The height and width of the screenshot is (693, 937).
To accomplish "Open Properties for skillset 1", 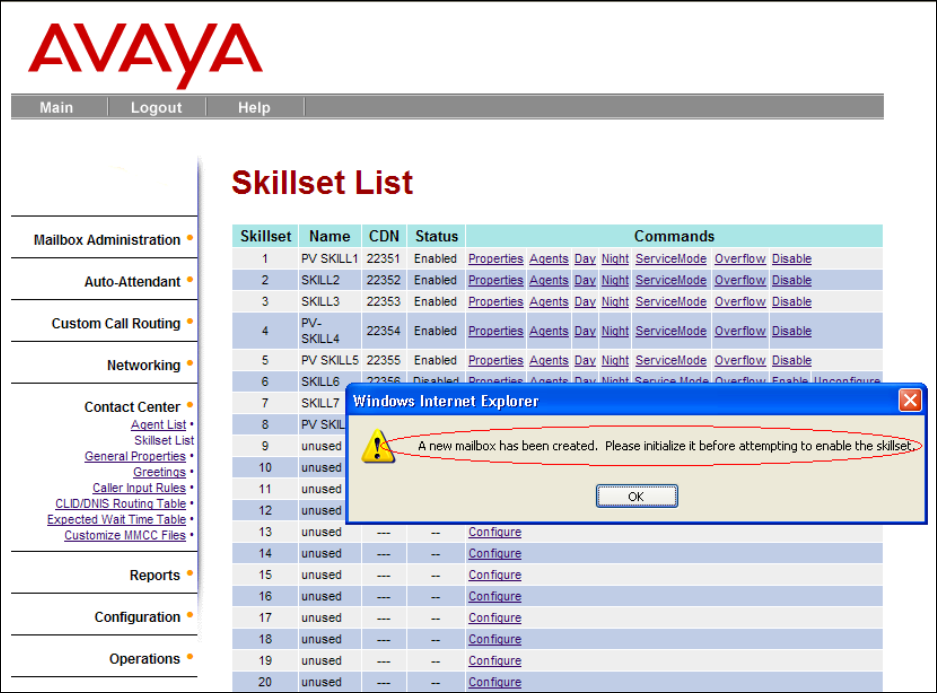I will (x=495, y=259).
